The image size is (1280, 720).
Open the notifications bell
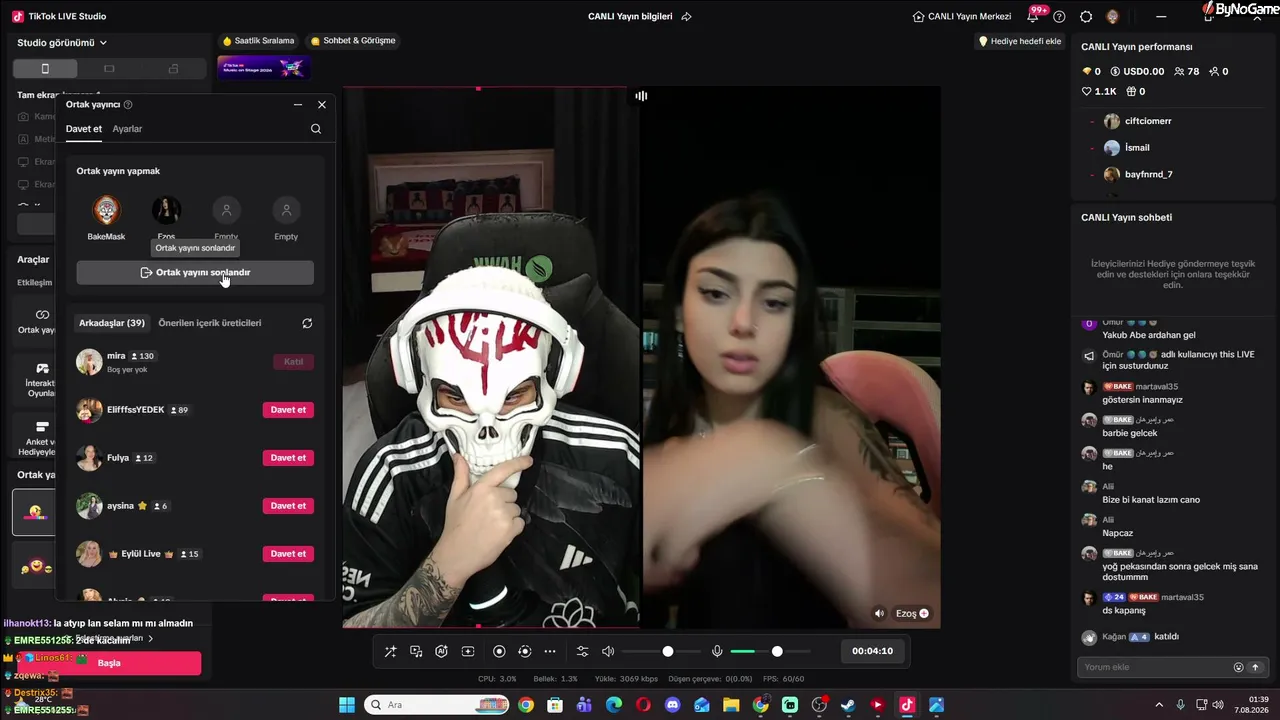click(1033, 17)
